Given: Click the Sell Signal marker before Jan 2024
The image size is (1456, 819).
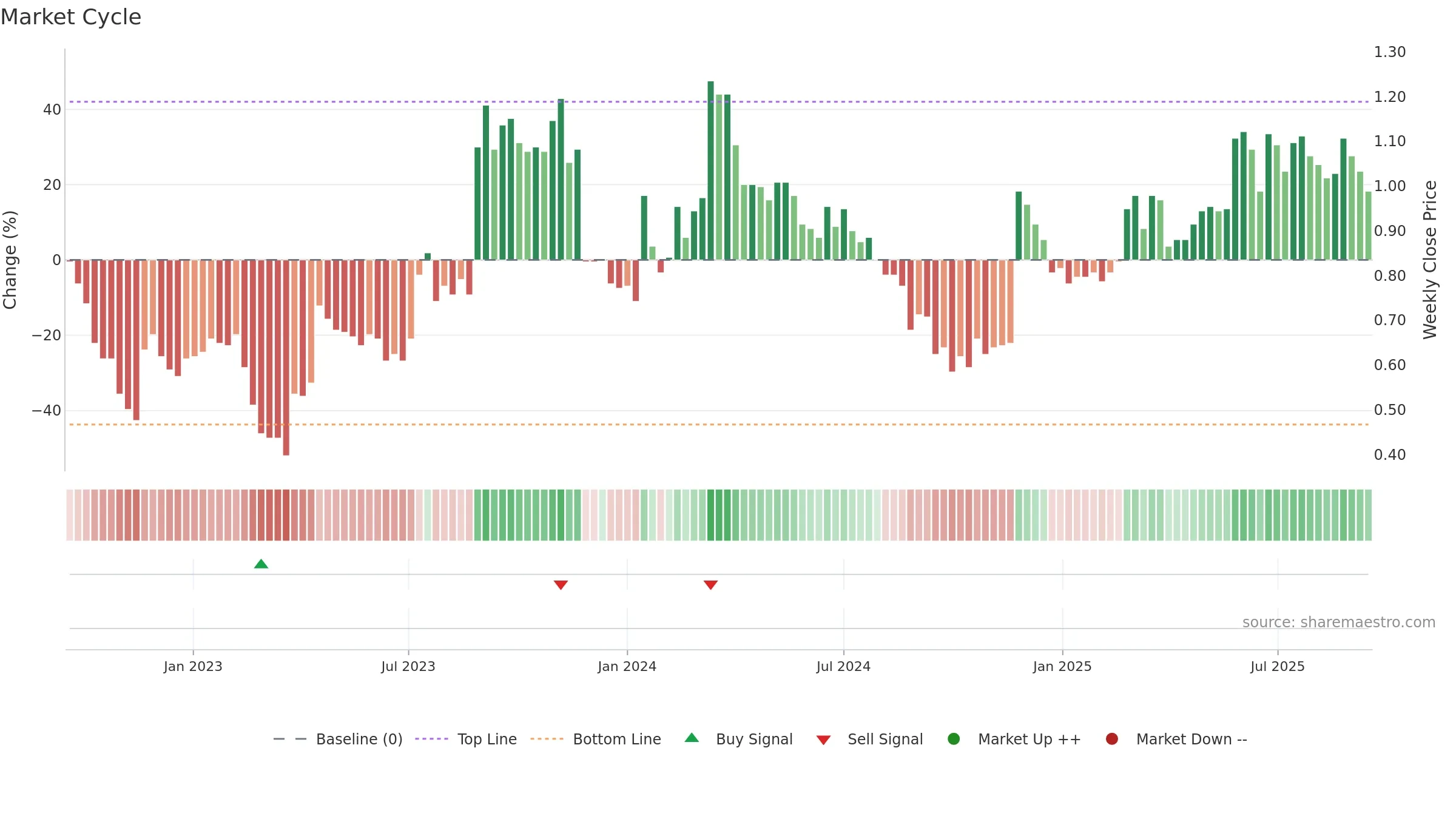Looking at the screenshot, I should (561, 585).
